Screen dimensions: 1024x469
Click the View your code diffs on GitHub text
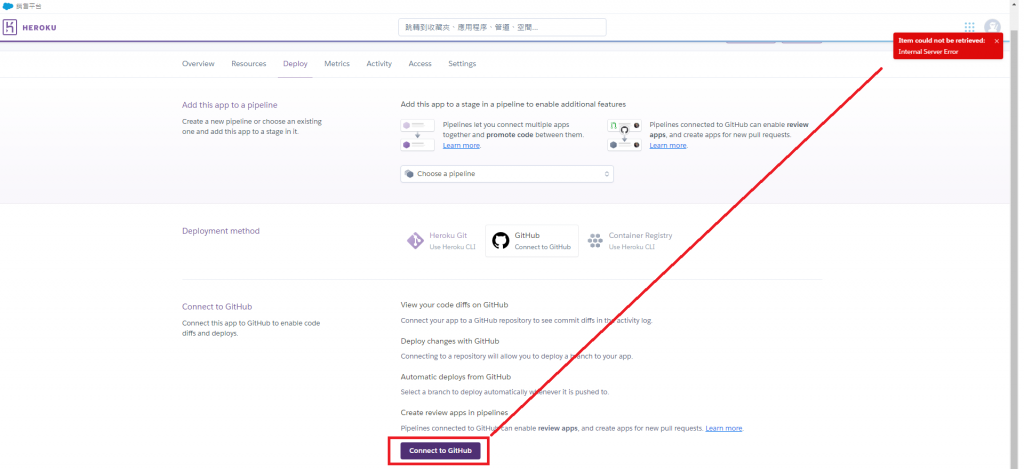pos(455,305)
